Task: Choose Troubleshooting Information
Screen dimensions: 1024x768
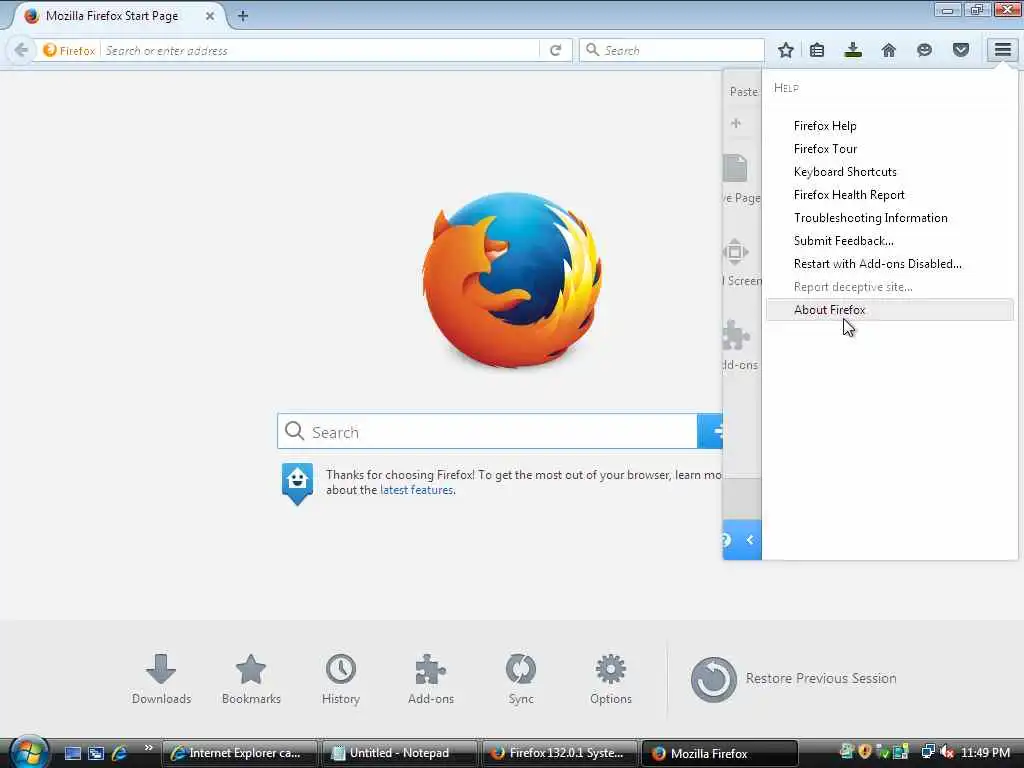Action: pos(871,217)
